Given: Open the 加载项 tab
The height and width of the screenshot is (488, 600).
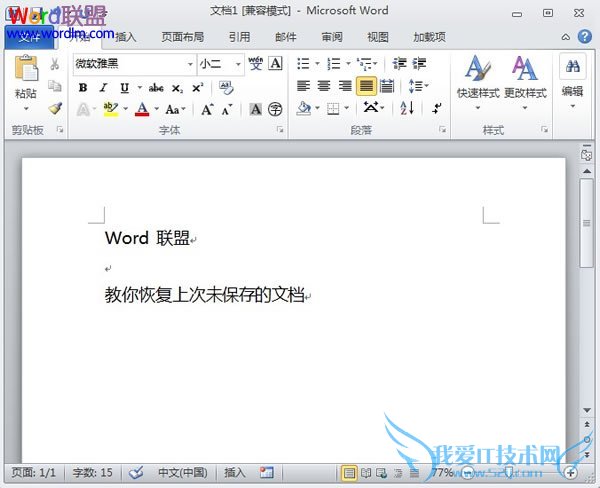Looking at the screenshot, I should pyautogui.click(x=429, y=37).
